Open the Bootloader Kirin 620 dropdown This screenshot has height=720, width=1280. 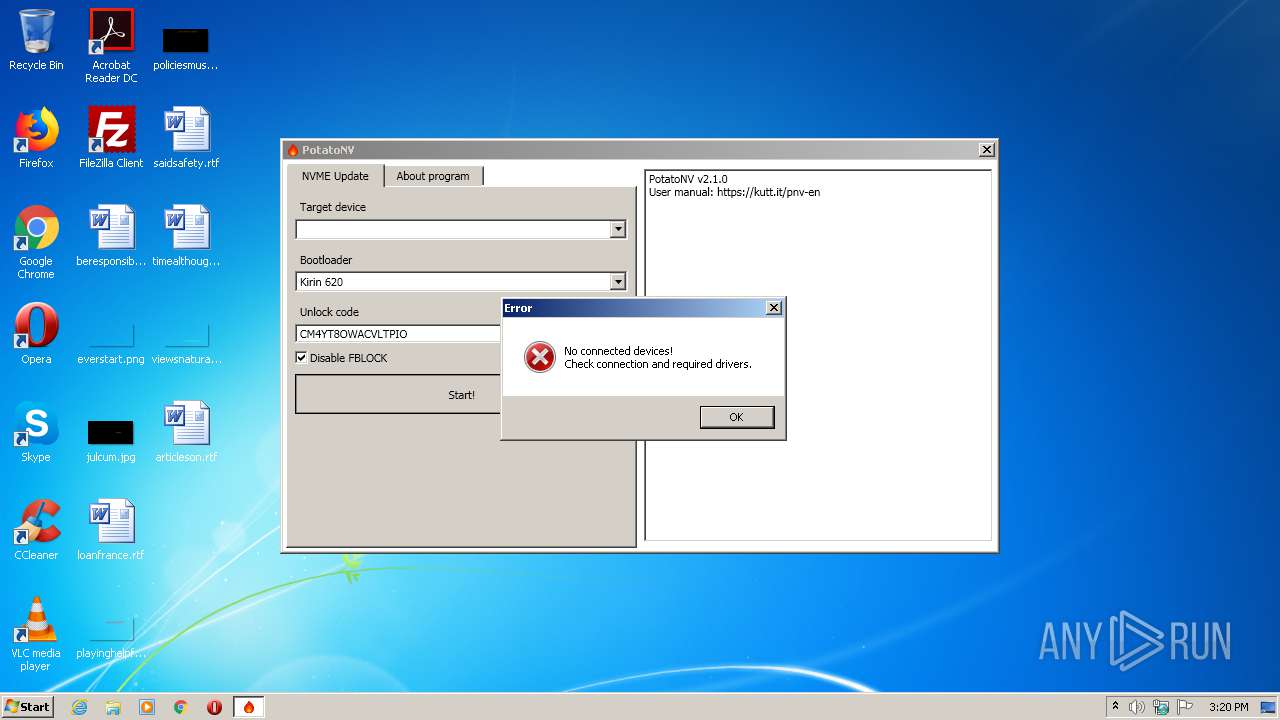click(x=618, y=282)
